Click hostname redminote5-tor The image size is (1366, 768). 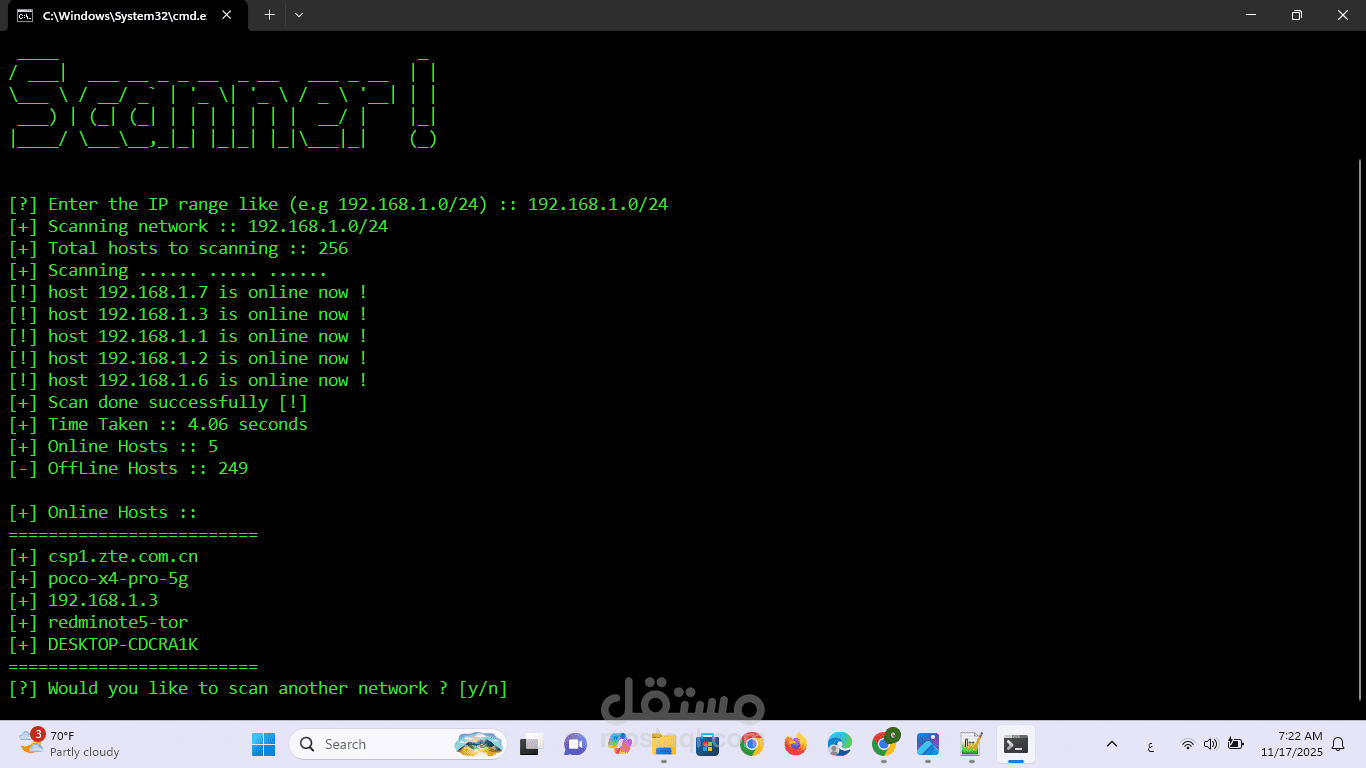point(118,622)
